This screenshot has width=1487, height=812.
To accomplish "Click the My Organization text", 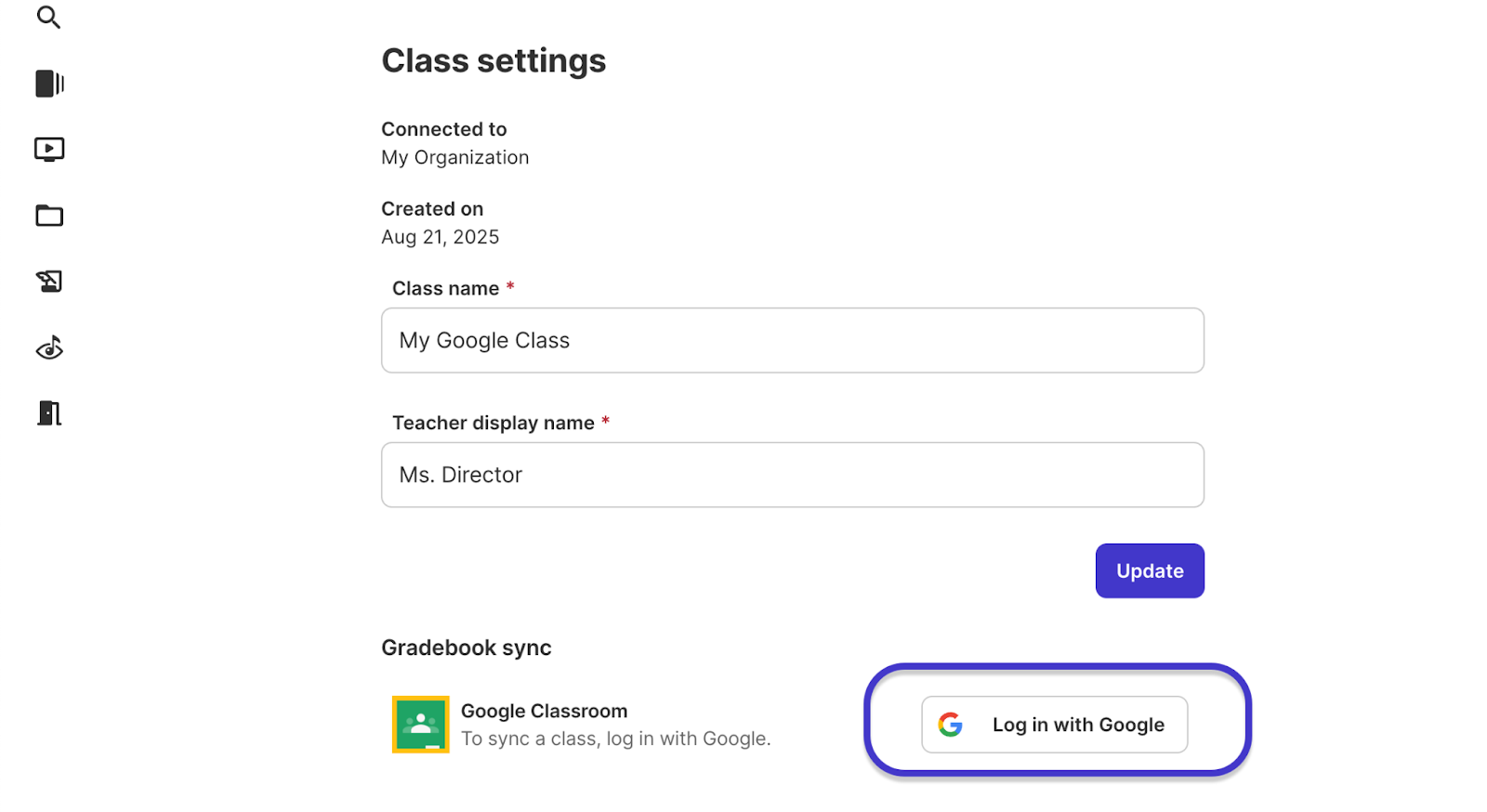I will 454,158.
